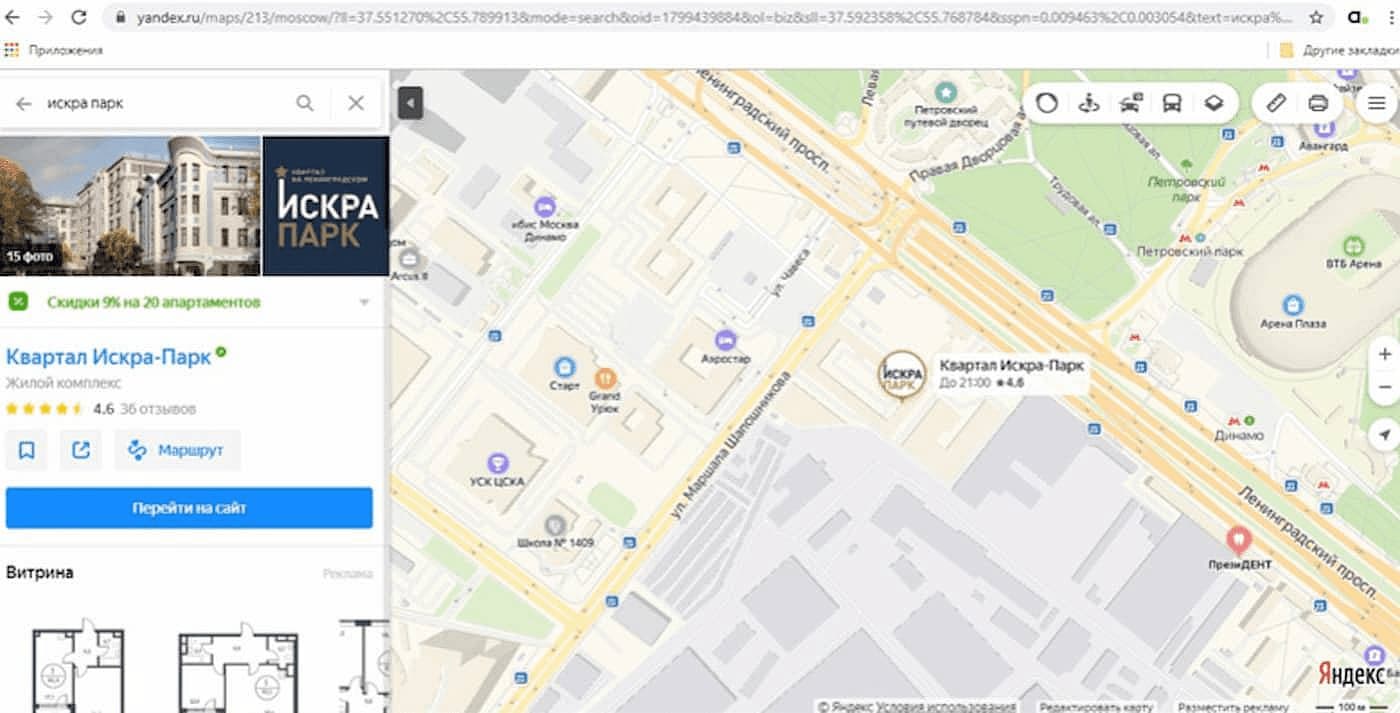Open the first floor plan in Витрина

78,668
